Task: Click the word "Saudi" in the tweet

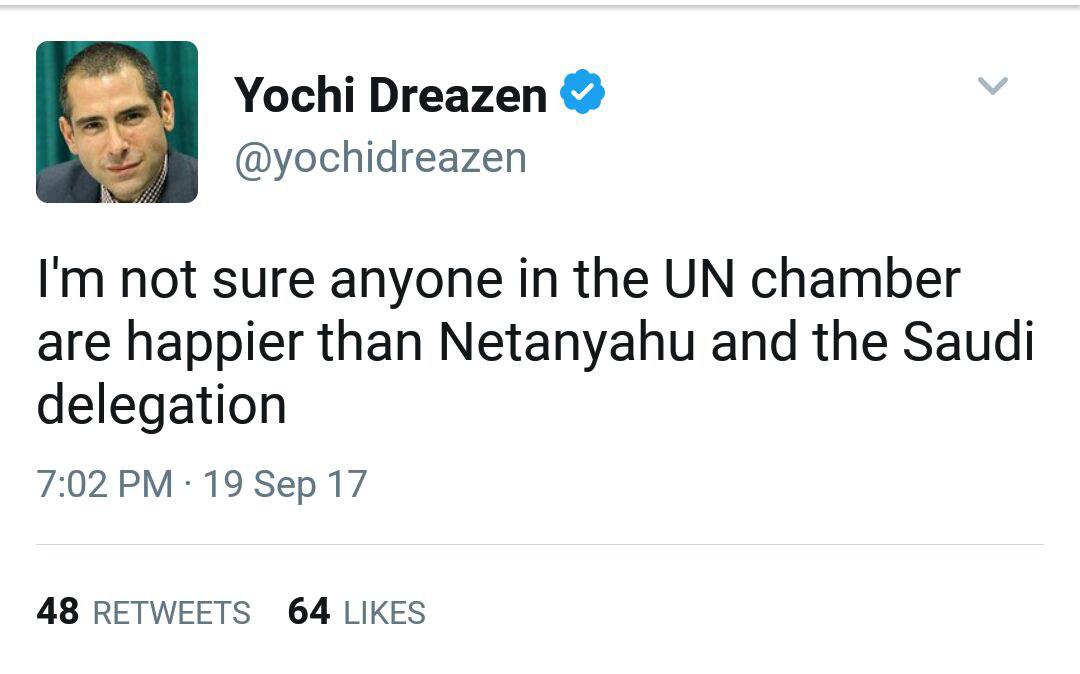Action: [x=968, y=343]
